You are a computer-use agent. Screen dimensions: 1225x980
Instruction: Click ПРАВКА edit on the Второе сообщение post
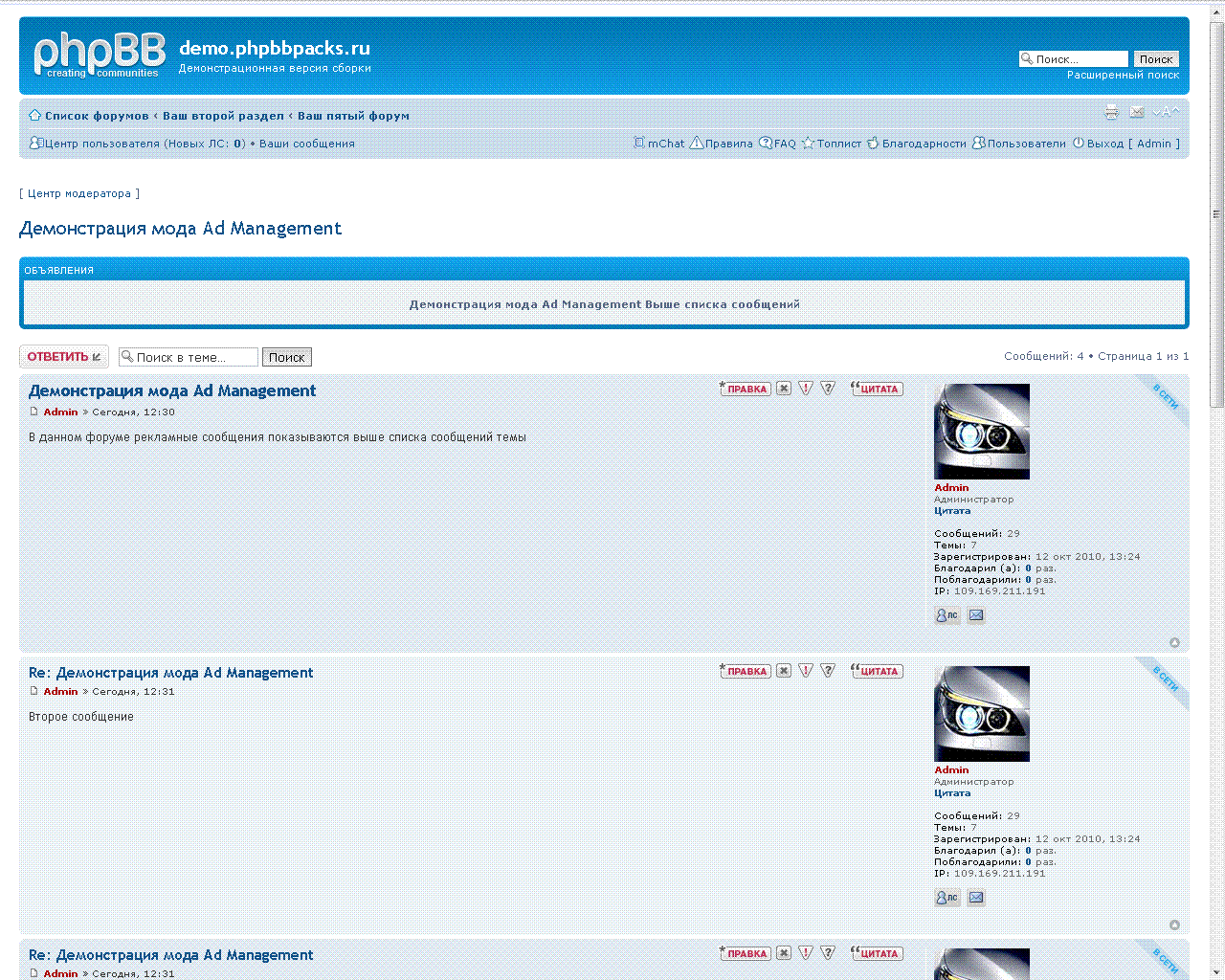point(746,671)
